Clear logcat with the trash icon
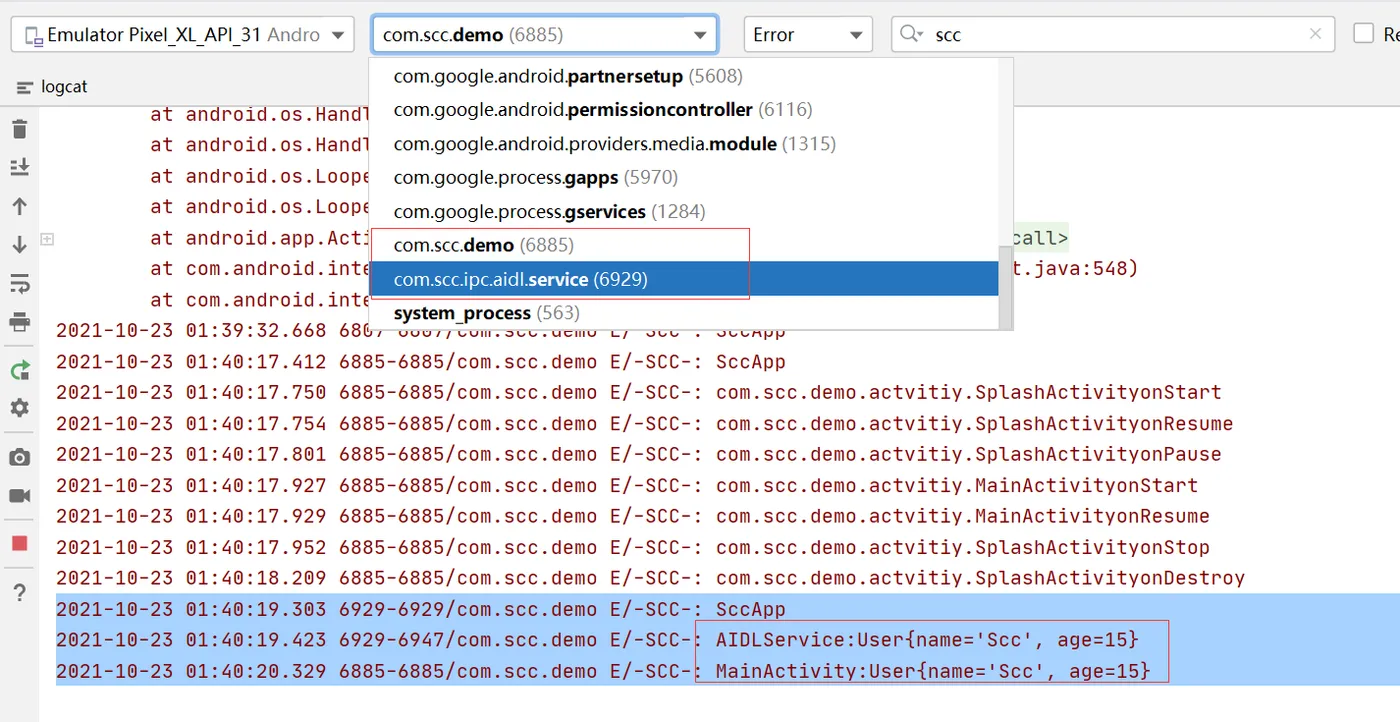The height and width of the screenshot is (722, 1400). (20, 129)
